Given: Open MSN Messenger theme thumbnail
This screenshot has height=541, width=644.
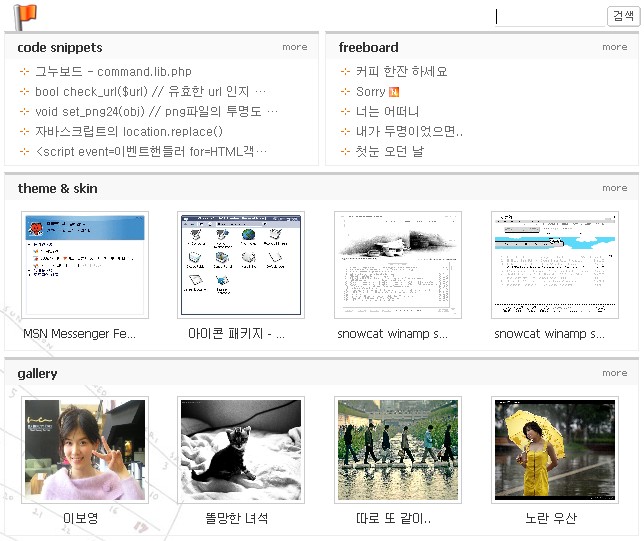Looking at the screenshot, I should click(85, 265).
